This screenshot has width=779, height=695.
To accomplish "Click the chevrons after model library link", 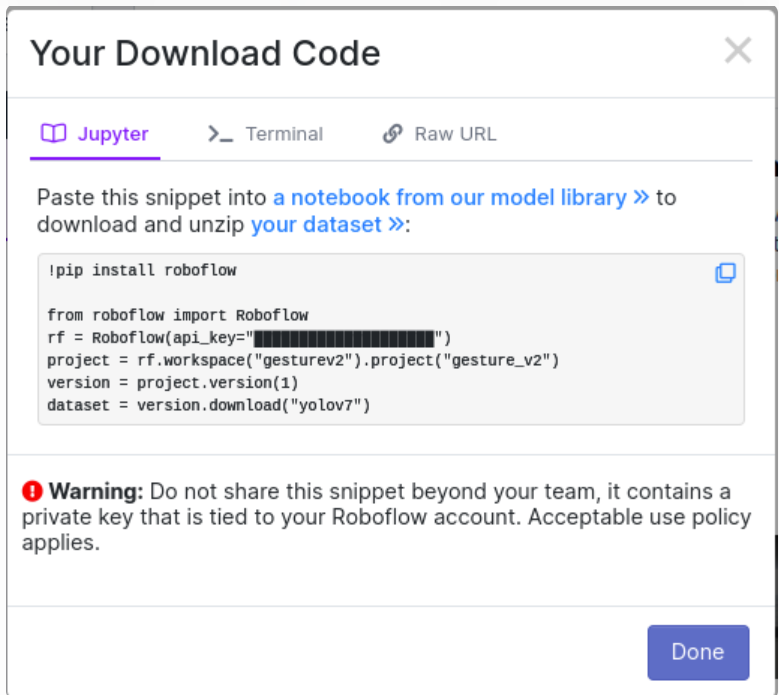I will point(642,197).
